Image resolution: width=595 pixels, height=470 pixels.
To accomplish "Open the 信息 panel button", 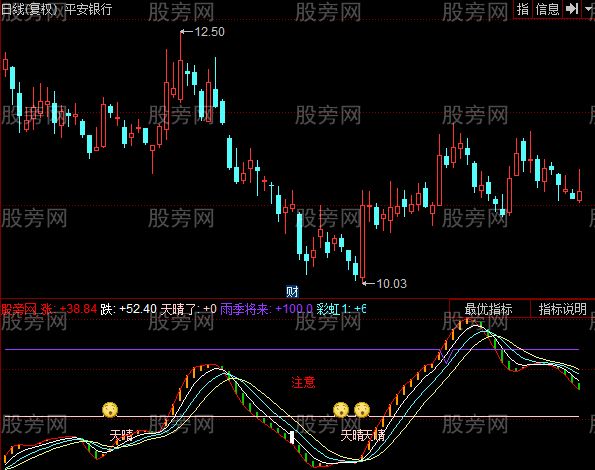I will [x=547, y=9].
